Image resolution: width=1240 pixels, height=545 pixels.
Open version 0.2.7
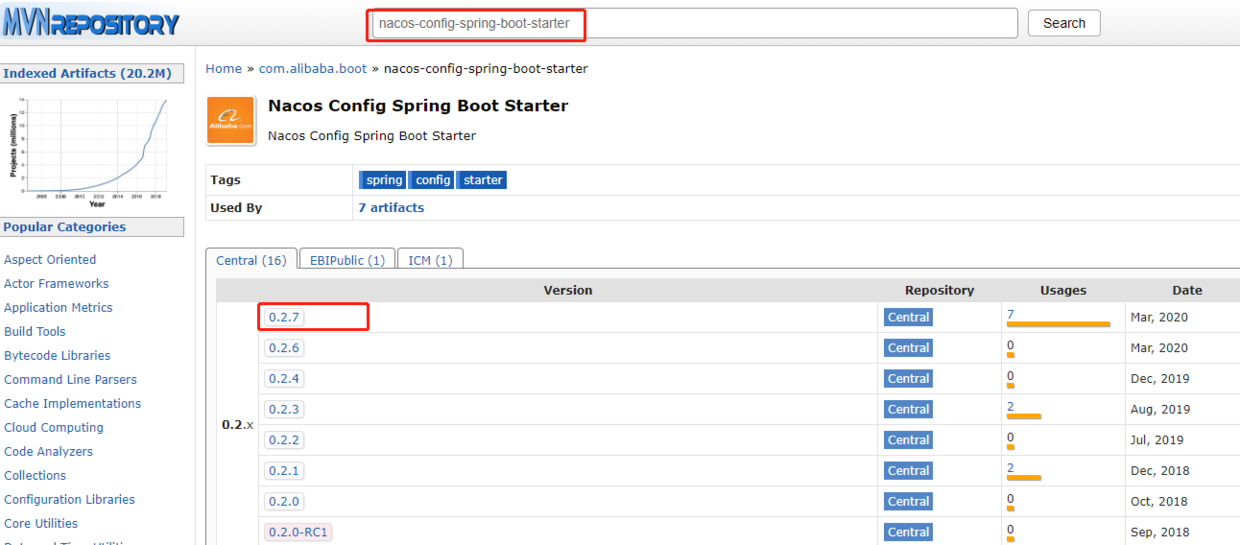pos(284,317)
